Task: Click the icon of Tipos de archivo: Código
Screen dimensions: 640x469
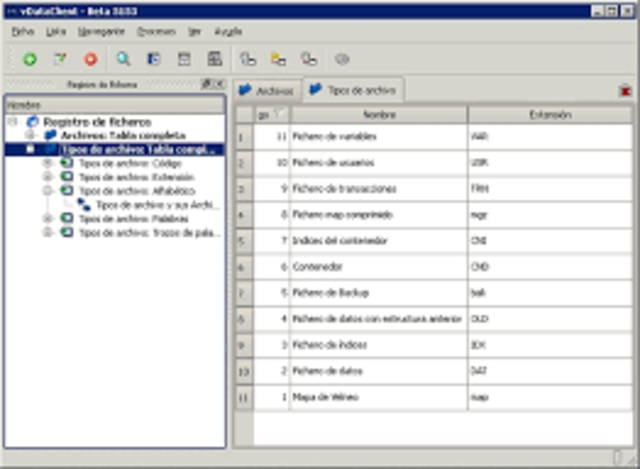Action: (67, 163)
